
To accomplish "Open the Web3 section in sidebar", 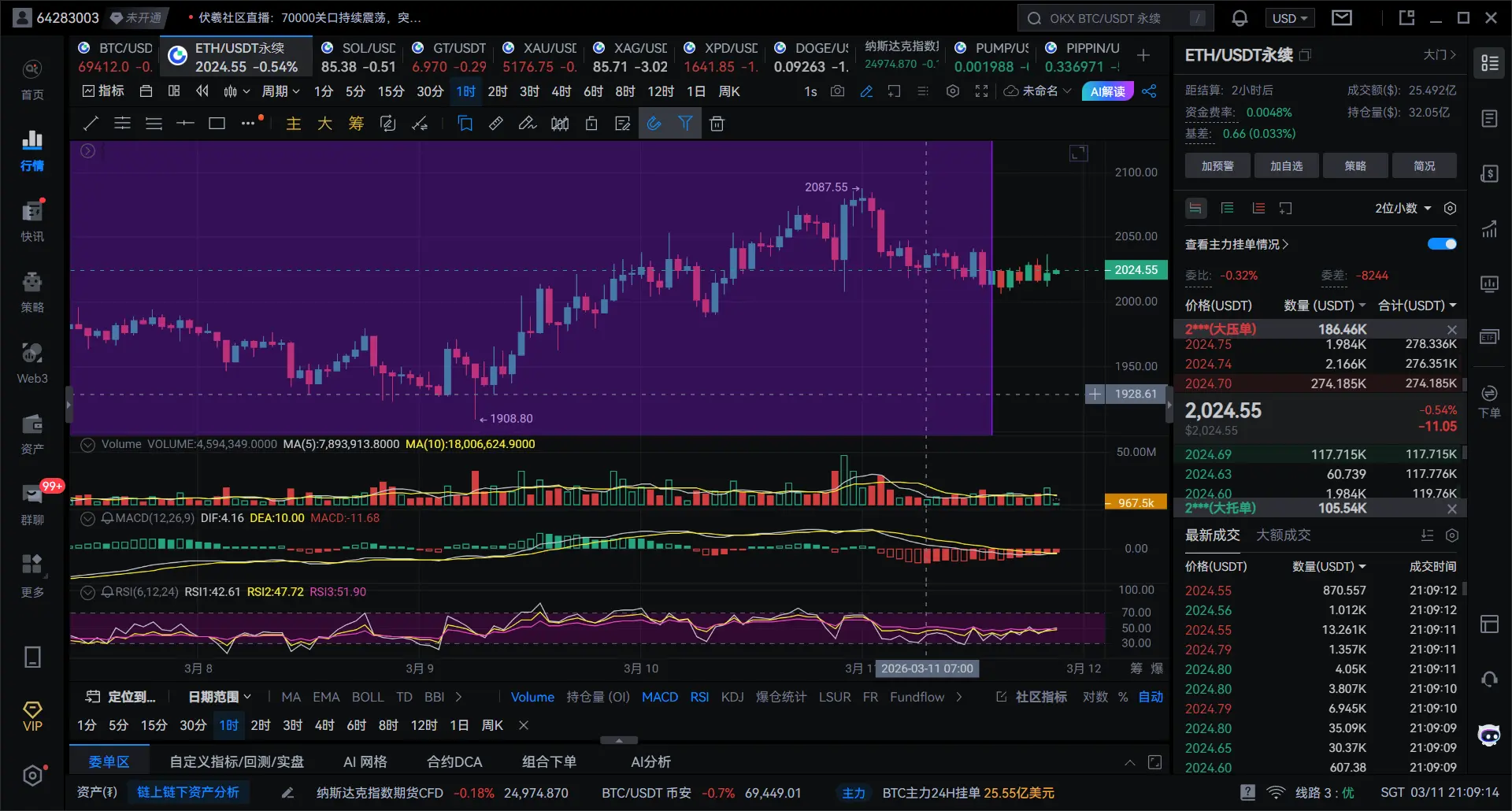I will coord(32,364).
